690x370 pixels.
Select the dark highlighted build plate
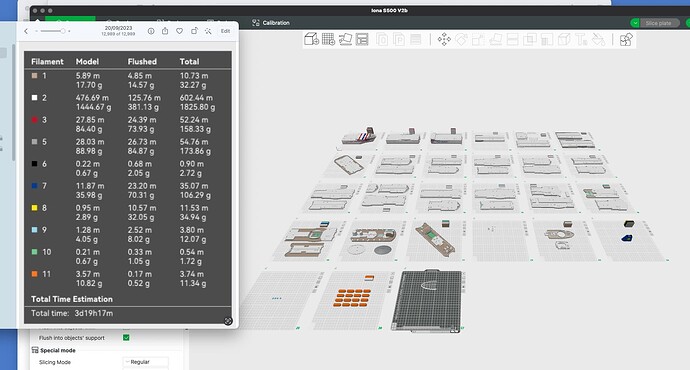coord(426,300)
